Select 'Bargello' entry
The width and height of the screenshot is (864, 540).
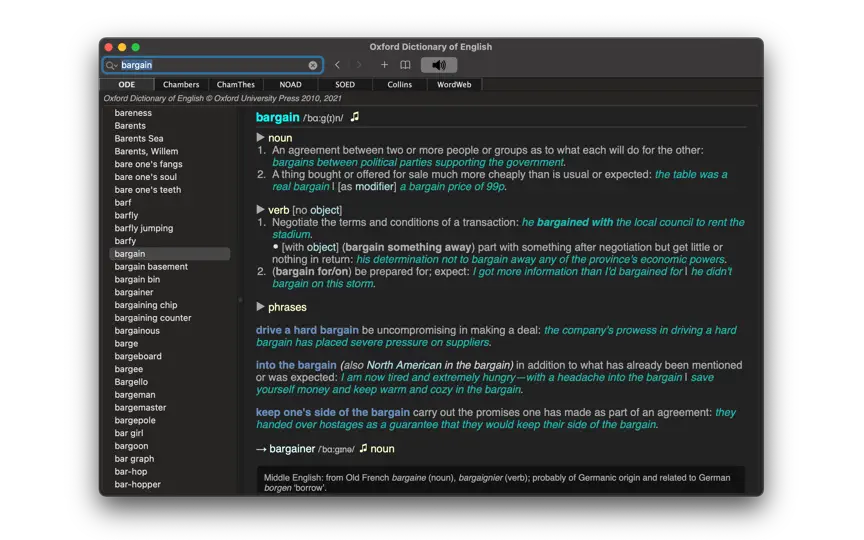(x=131, y=382)
